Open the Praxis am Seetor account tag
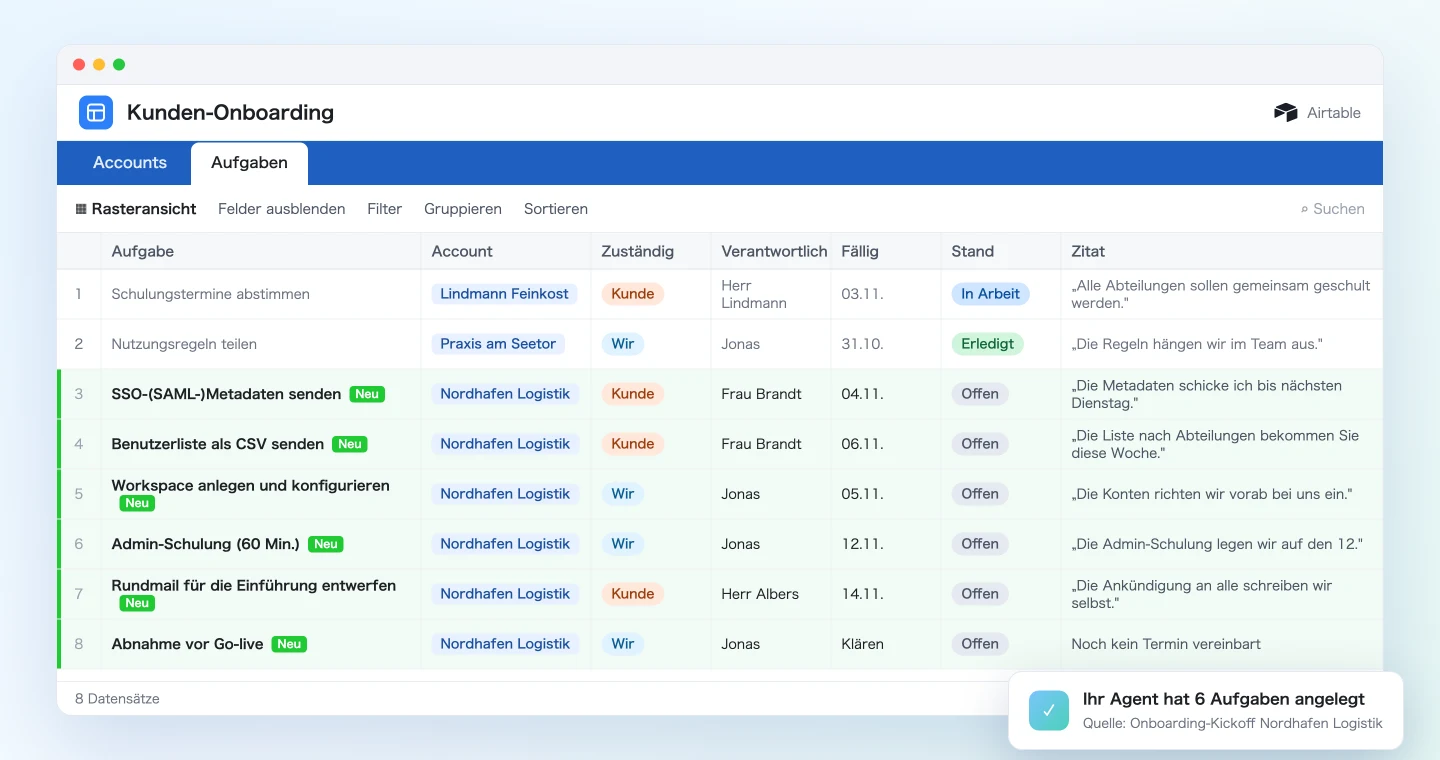1440x760 pixels. coord(498,344)
